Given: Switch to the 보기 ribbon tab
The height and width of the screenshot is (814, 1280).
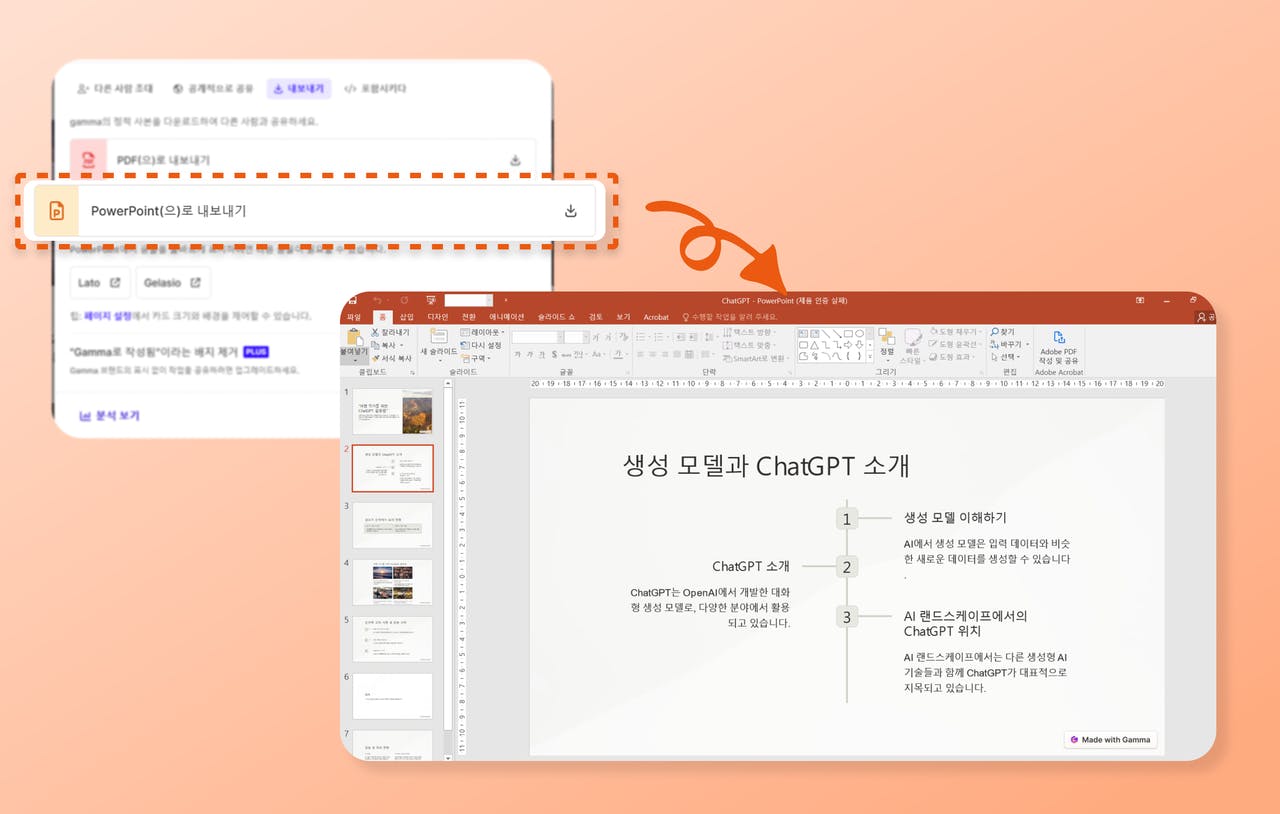Looking at the screenshot, I should coord(624,317).
